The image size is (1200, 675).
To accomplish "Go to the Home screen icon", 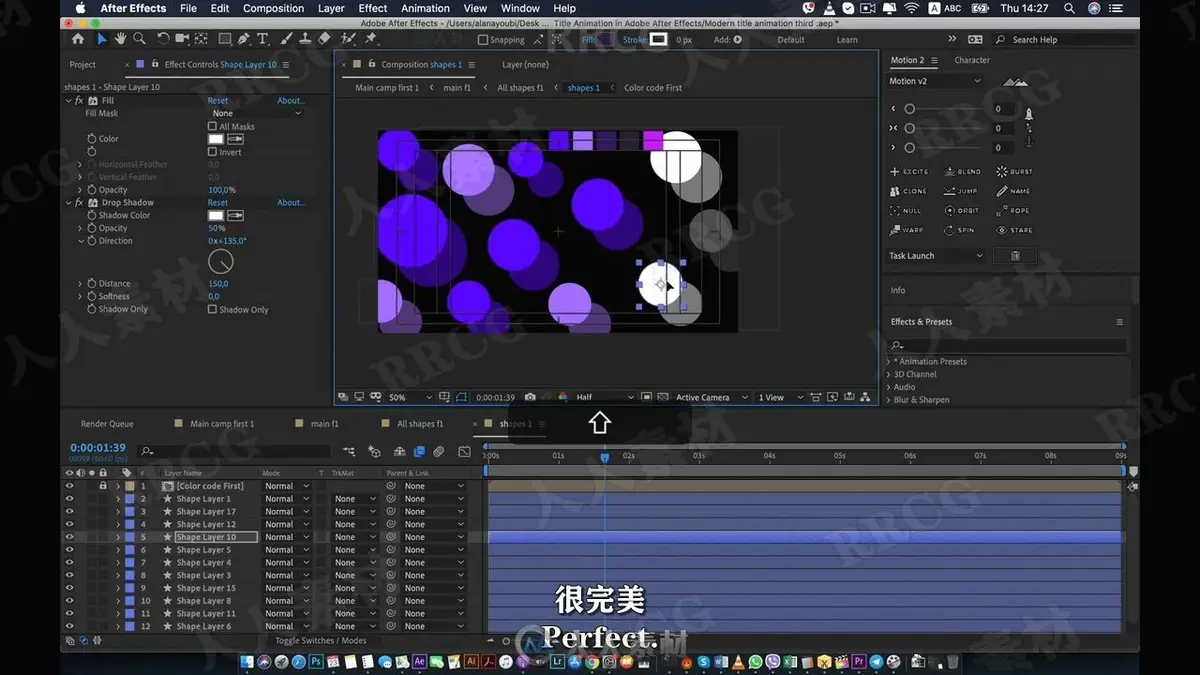I will click(78, 39).
